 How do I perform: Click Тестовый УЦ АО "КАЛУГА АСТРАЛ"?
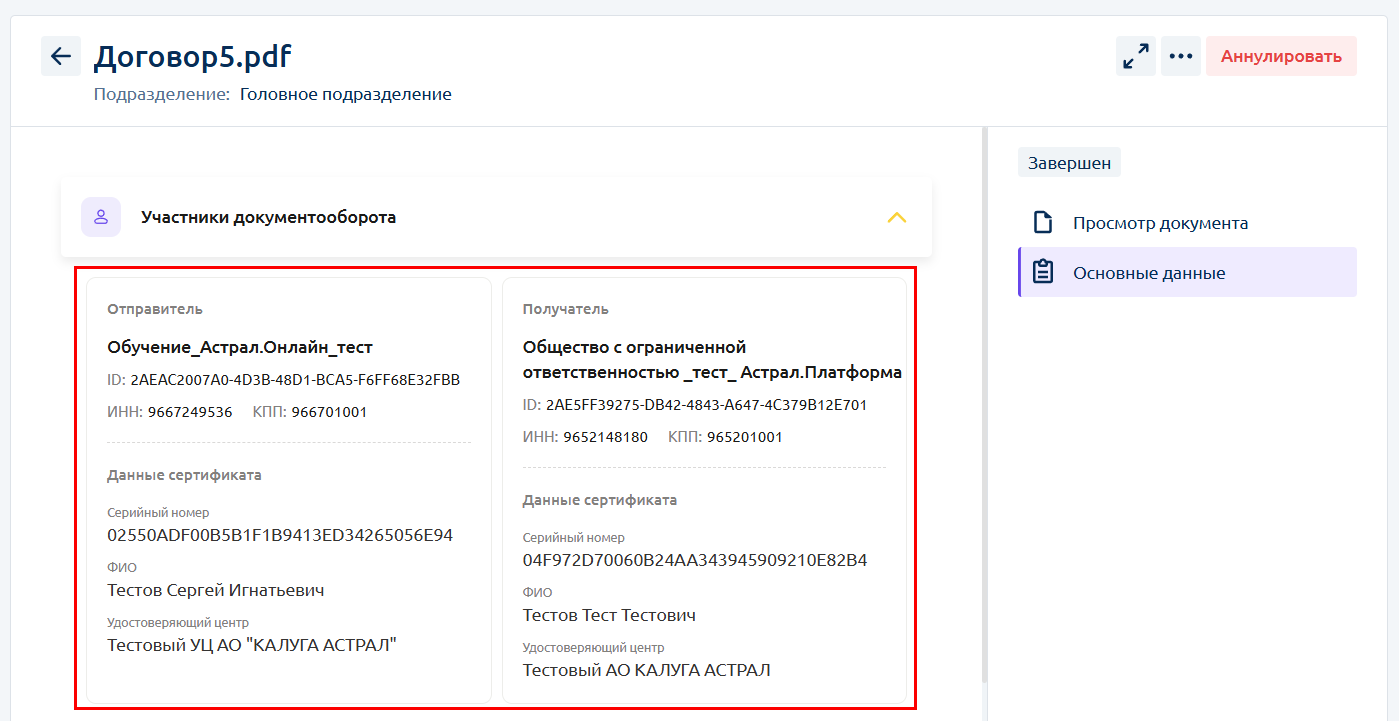[x=252, y=645]
